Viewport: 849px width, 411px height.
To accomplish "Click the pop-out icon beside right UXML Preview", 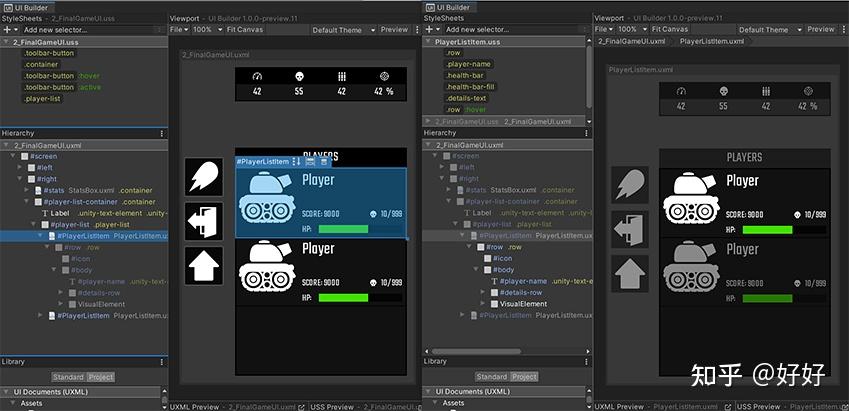I will coord(728,407).
